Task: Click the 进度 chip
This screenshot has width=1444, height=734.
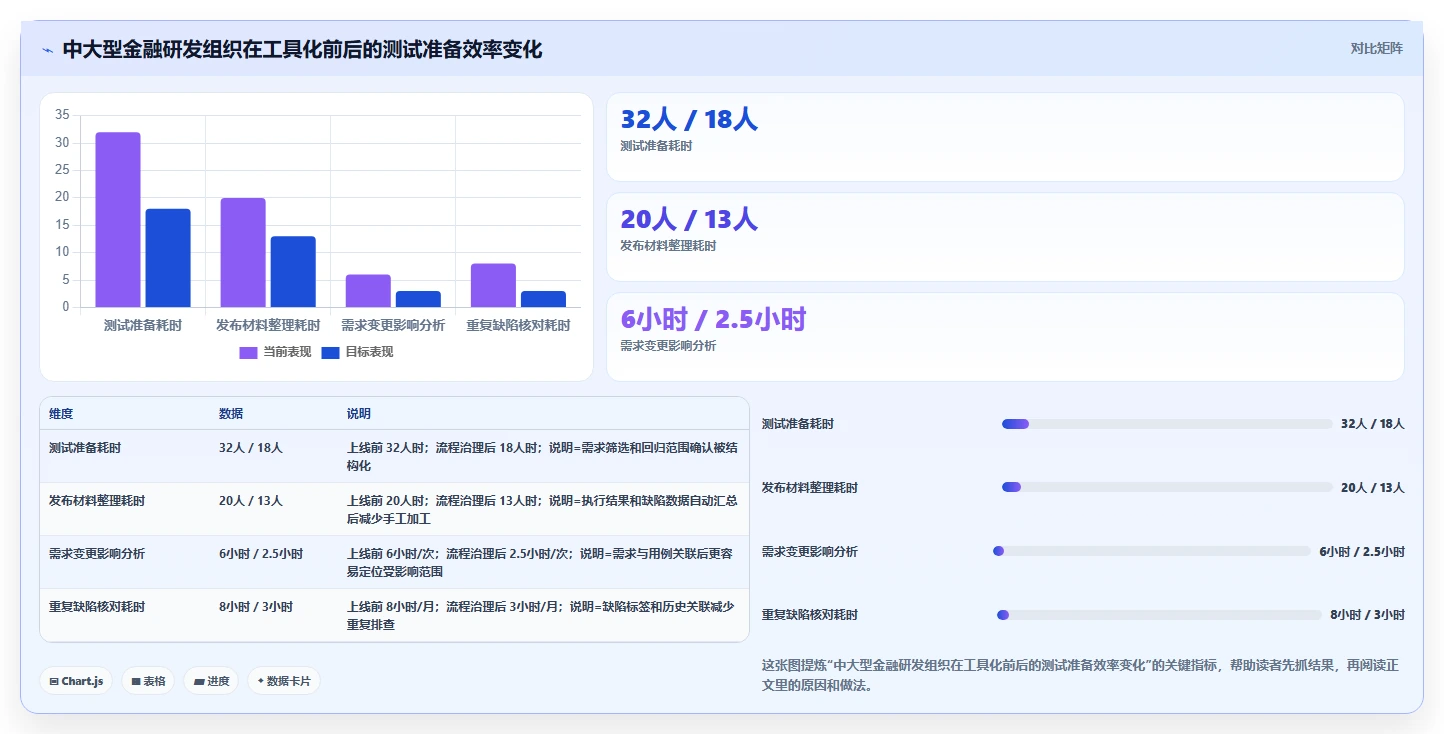Action: click(211, 681)
